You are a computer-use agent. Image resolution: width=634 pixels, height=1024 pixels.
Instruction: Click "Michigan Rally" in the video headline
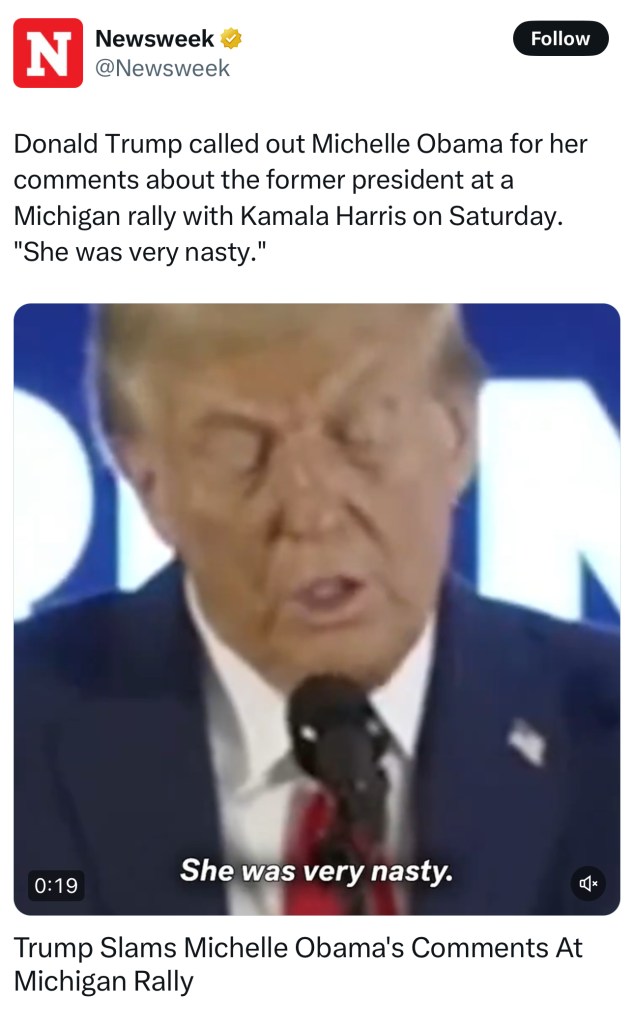coord(104,982)
